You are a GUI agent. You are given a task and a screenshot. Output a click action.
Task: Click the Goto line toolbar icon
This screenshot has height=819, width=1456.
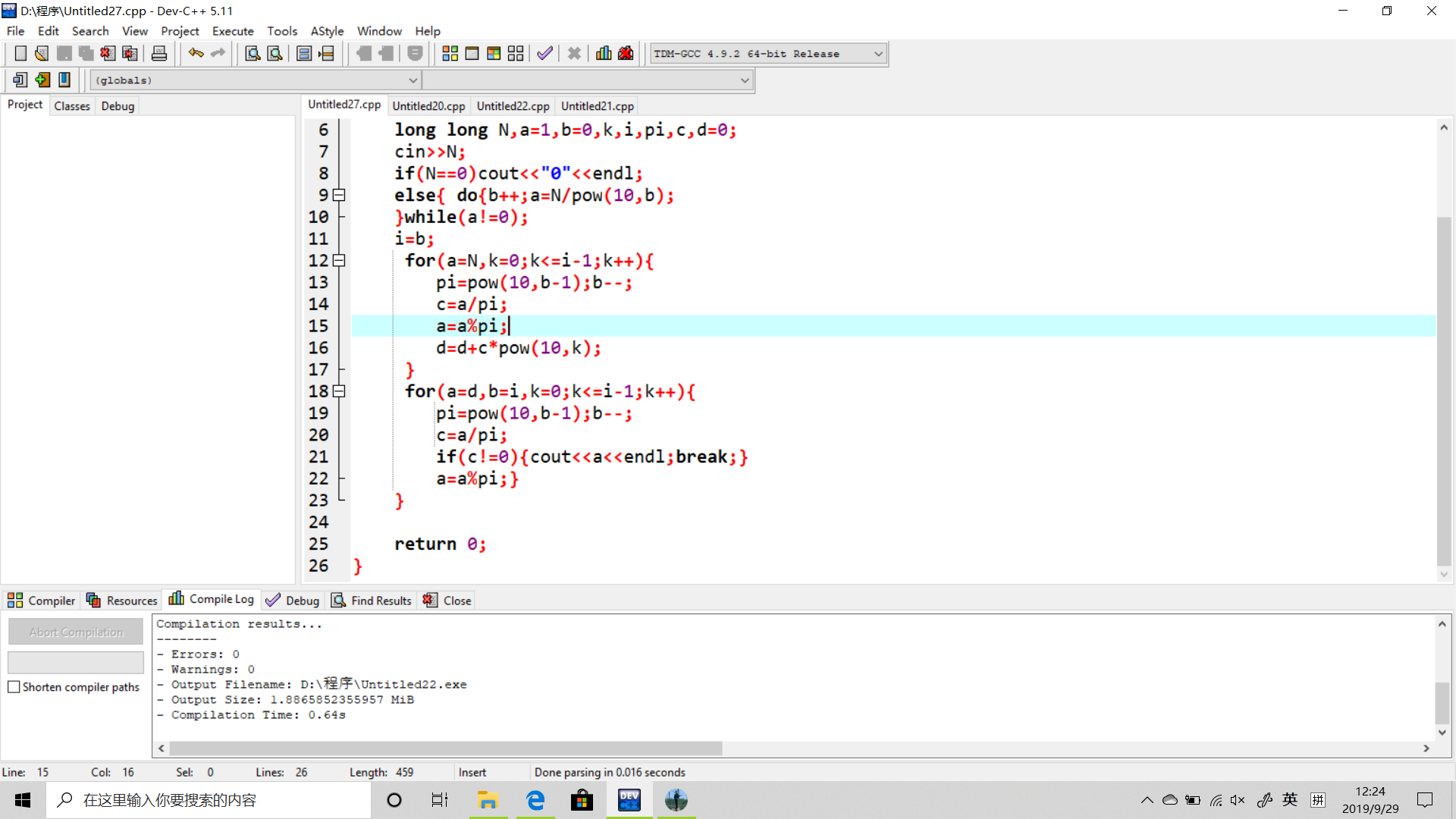pyautogui.click(x=326, y=54)
